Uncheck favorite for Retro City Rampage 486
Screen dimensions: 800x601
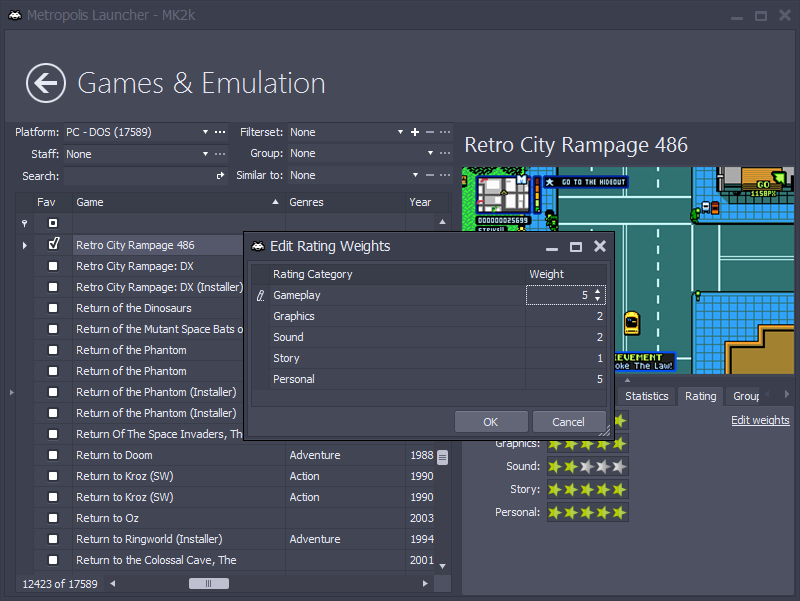[x=53, y=244]
